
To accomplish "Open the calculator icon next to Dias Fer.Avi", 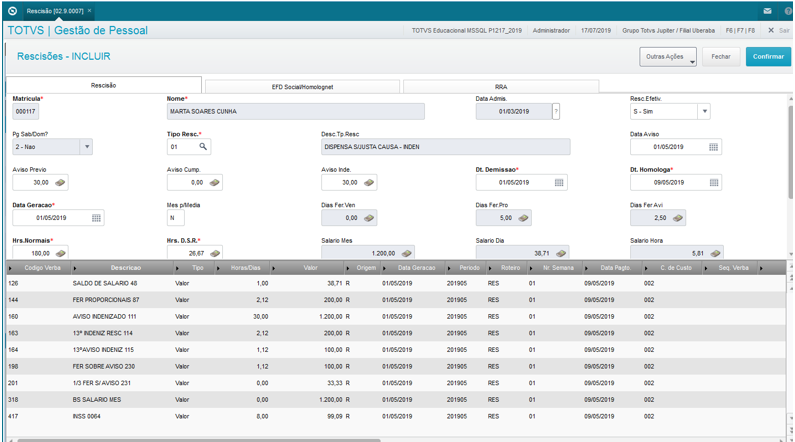I will click(678, 218).
